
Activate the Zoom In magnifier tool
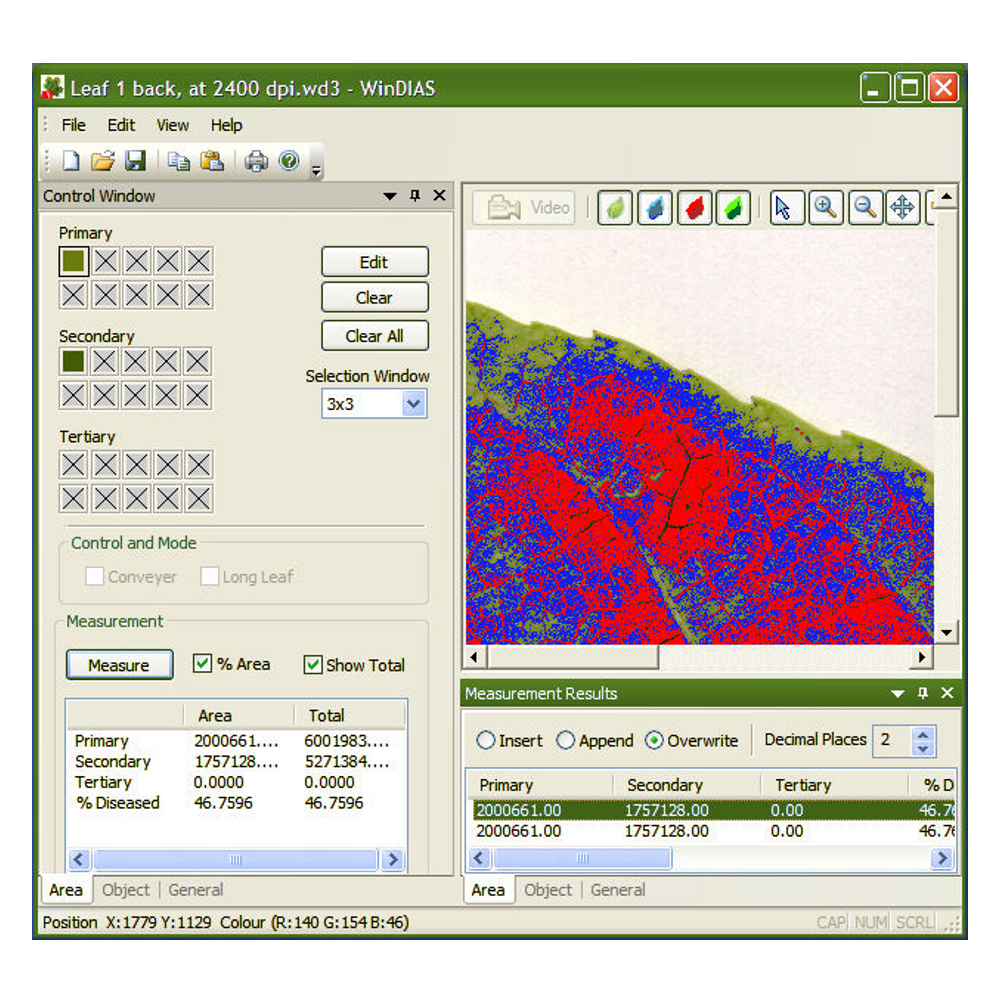826,207
